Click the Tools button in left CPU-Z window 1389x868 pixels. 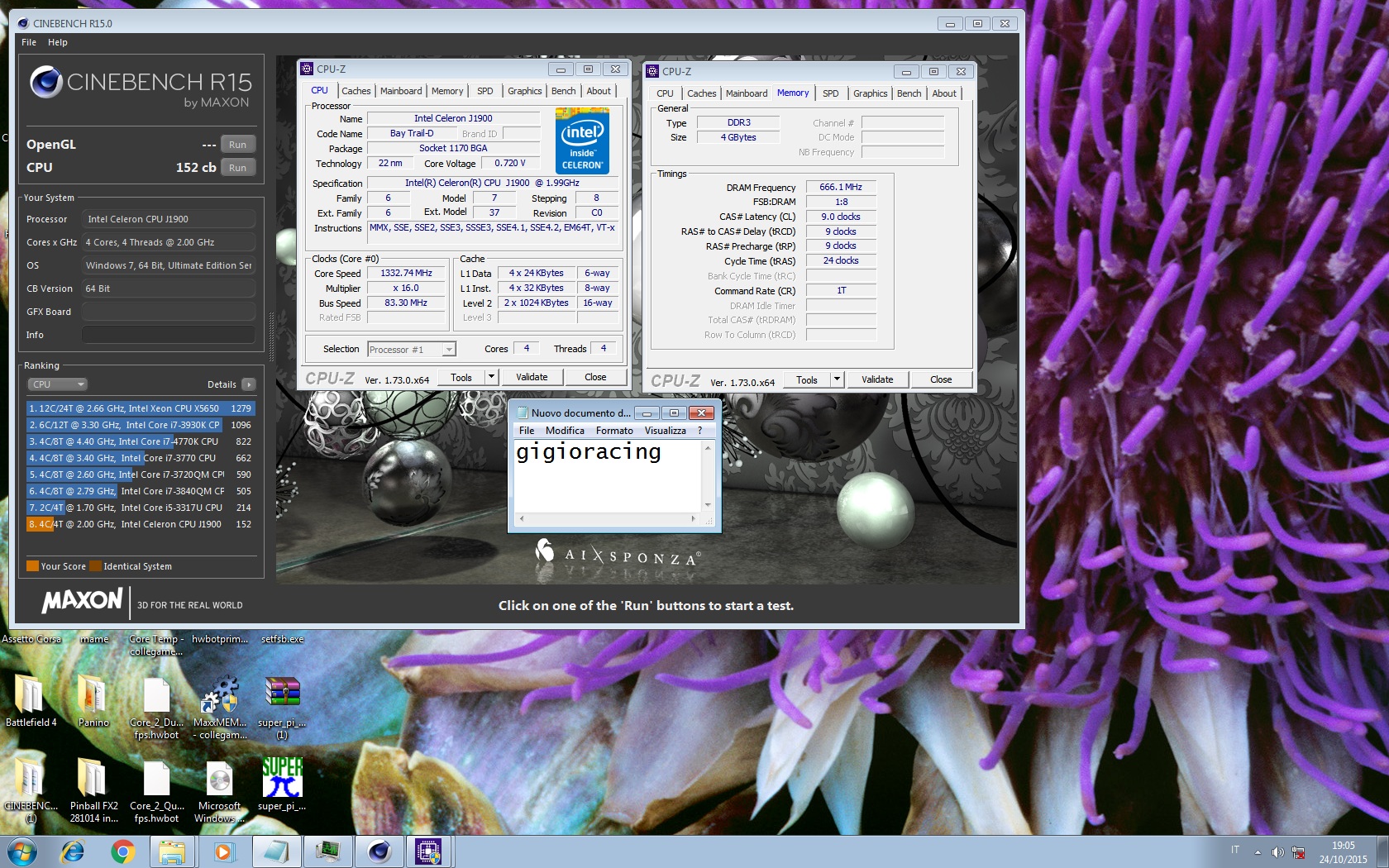(461, 377)
